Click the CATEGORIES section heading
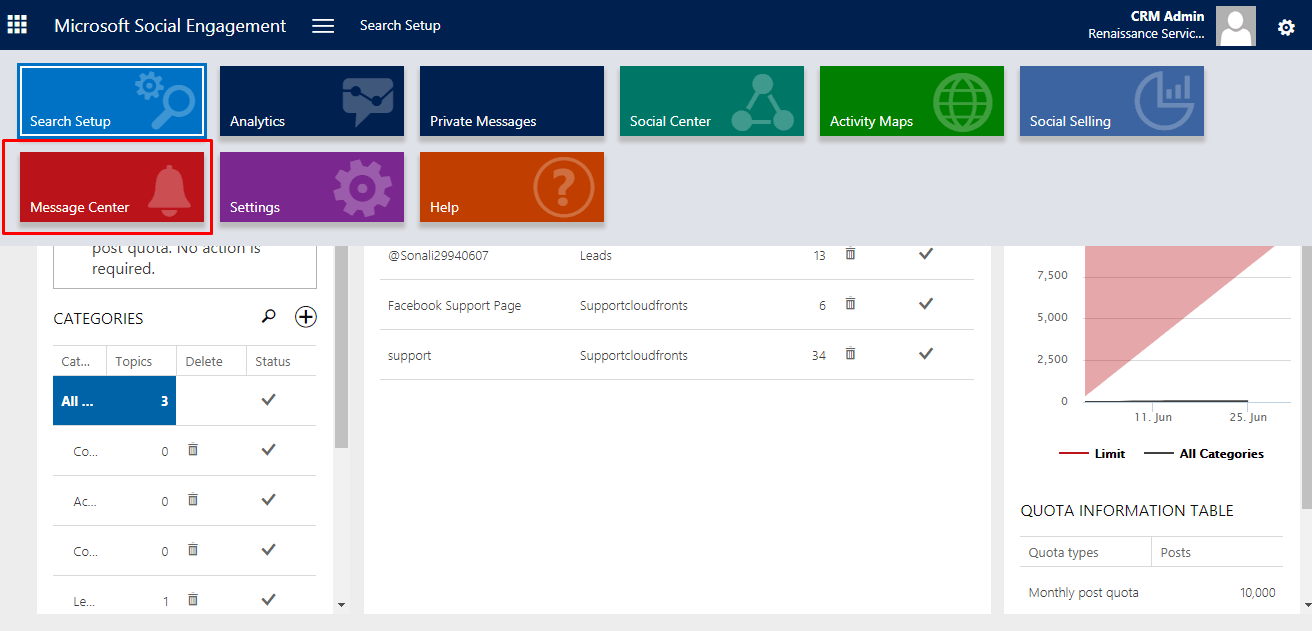1312x631 pixels. pyautogui.click(x=98, y=318)
